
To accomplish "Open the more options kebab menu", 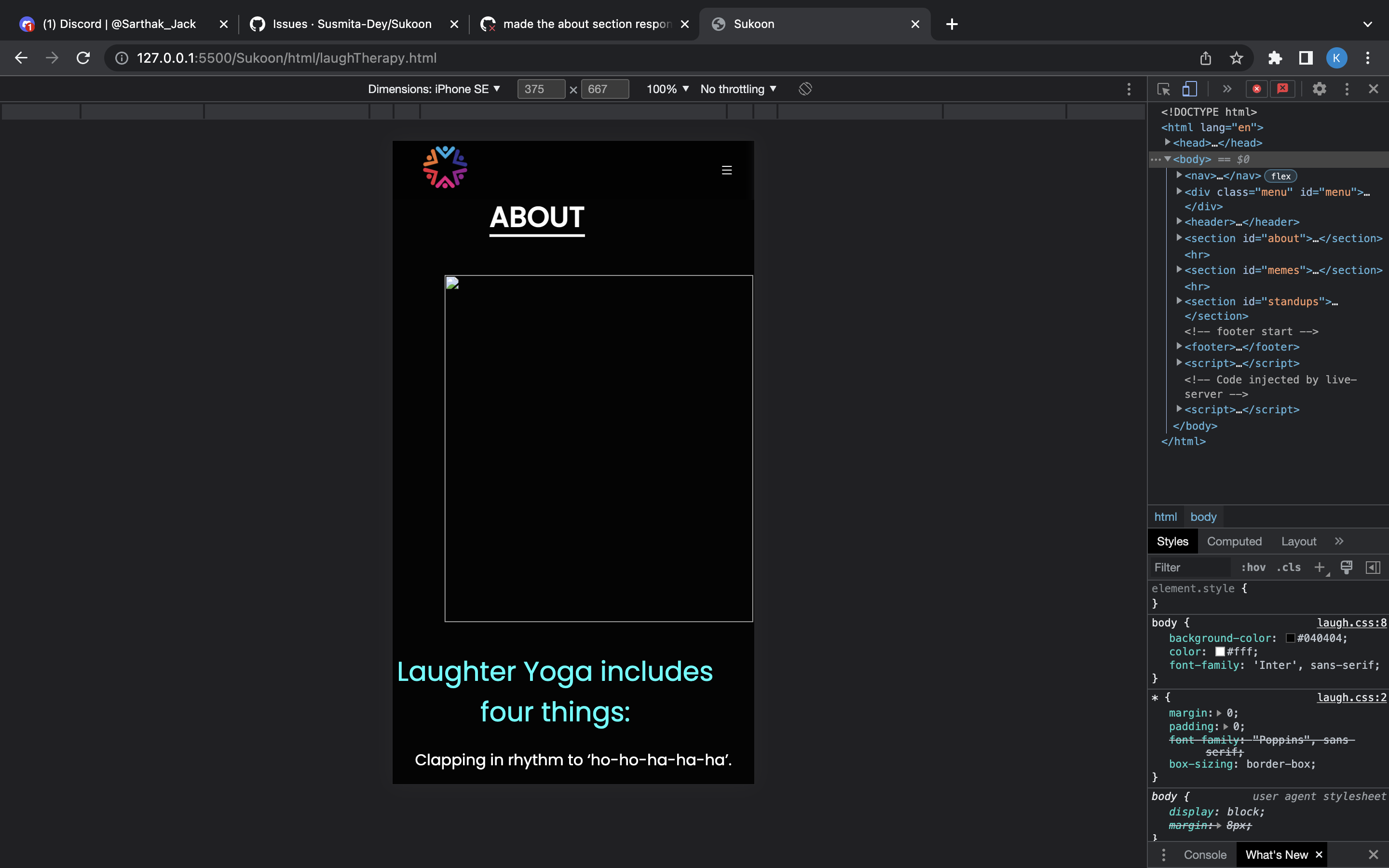I will point(1347,88).
